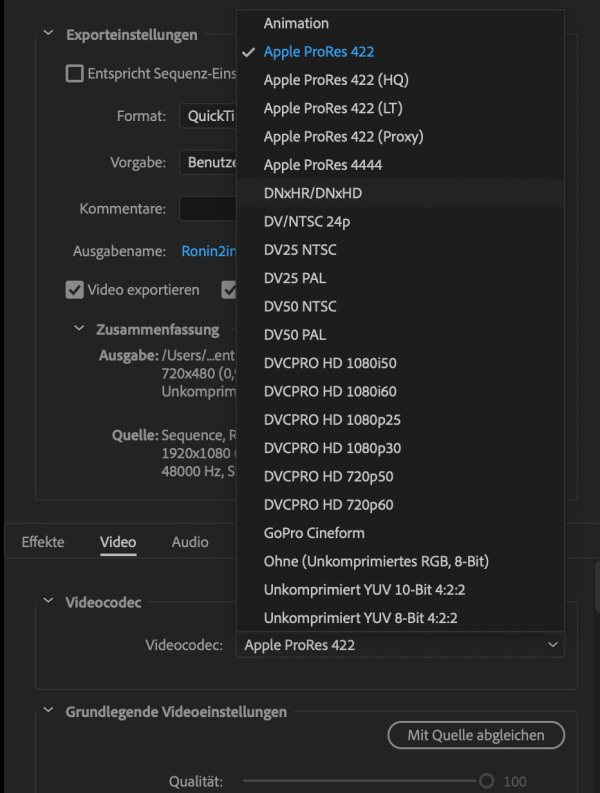Choose DVCPRO HD 1080i50

pos(400,363)
